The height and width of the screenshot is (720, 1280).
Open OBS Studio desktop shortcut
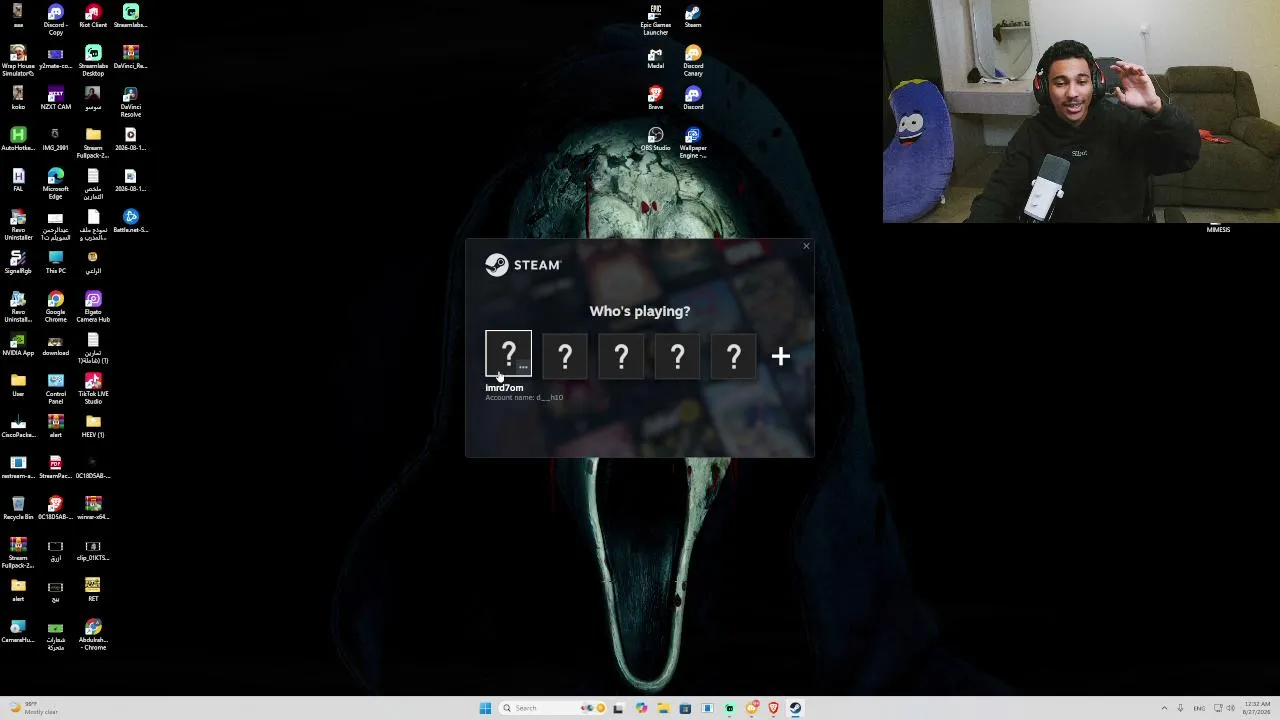(x=655, y=139)
